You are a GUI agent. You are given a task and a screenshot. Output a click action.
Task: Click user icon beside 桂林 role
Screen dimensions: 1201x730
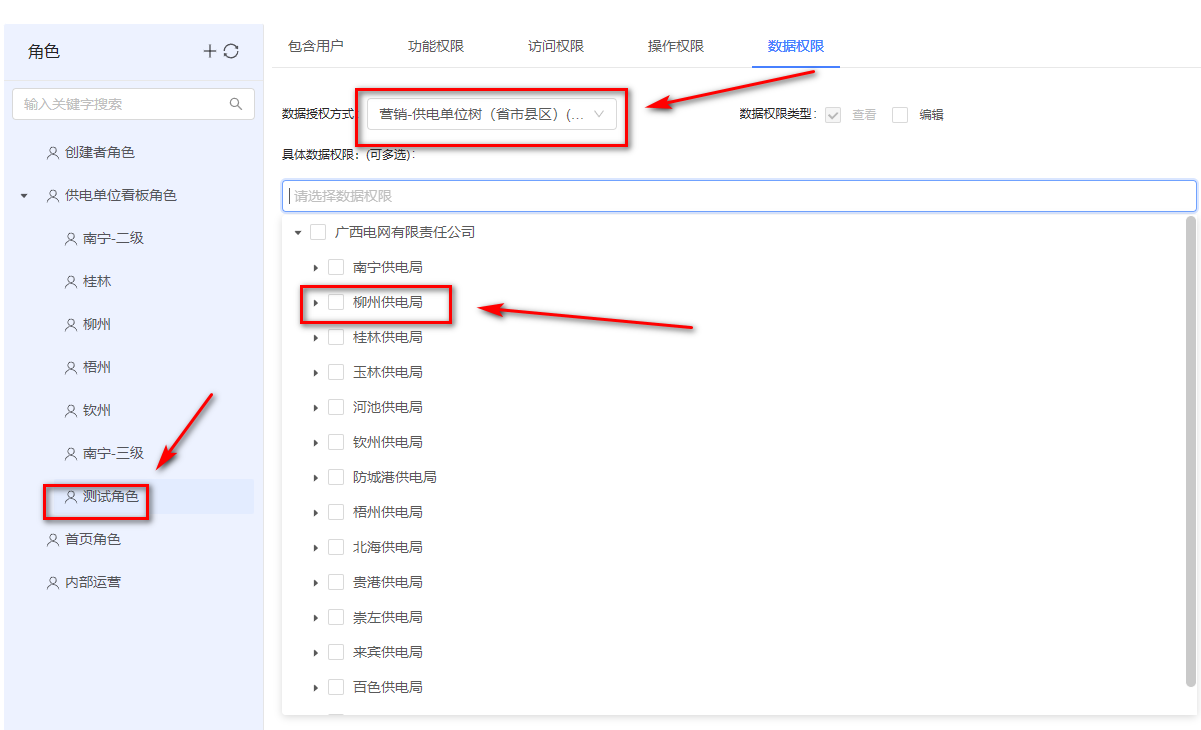[x=71, y=282]
